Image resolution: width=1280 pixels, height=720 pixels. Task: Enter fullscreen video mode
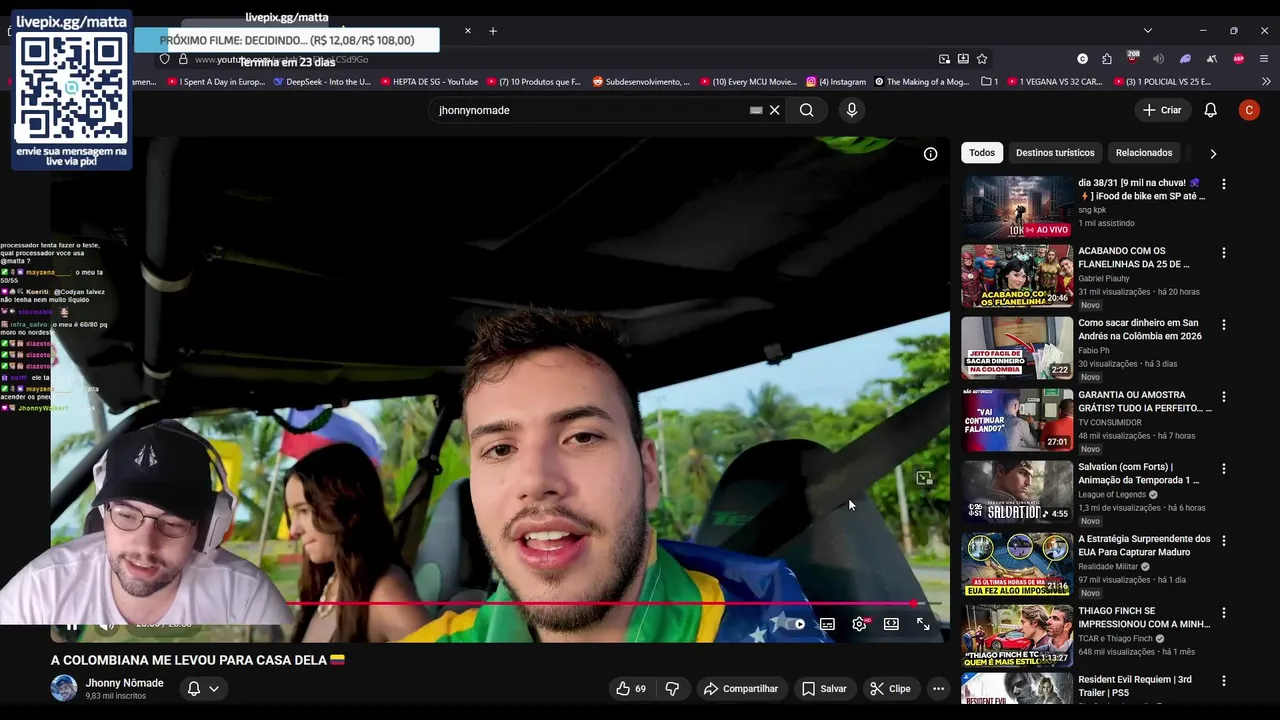(x=923, y=624)
